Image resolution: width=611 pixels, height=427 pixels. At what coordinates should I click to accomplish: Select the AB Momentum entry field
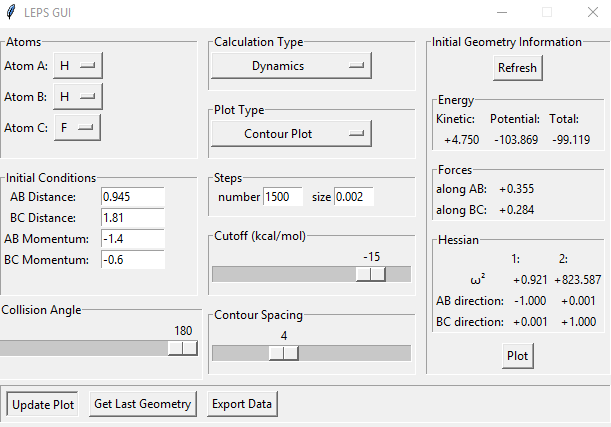132,238
